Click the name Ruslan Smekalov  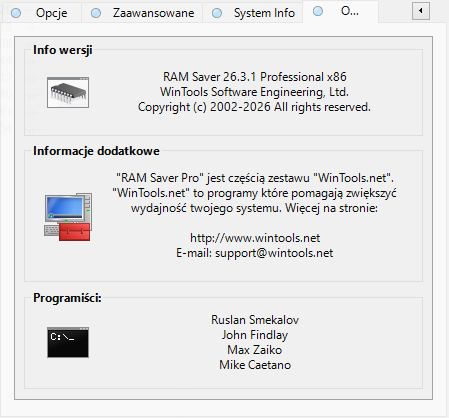tap(255, 320)
